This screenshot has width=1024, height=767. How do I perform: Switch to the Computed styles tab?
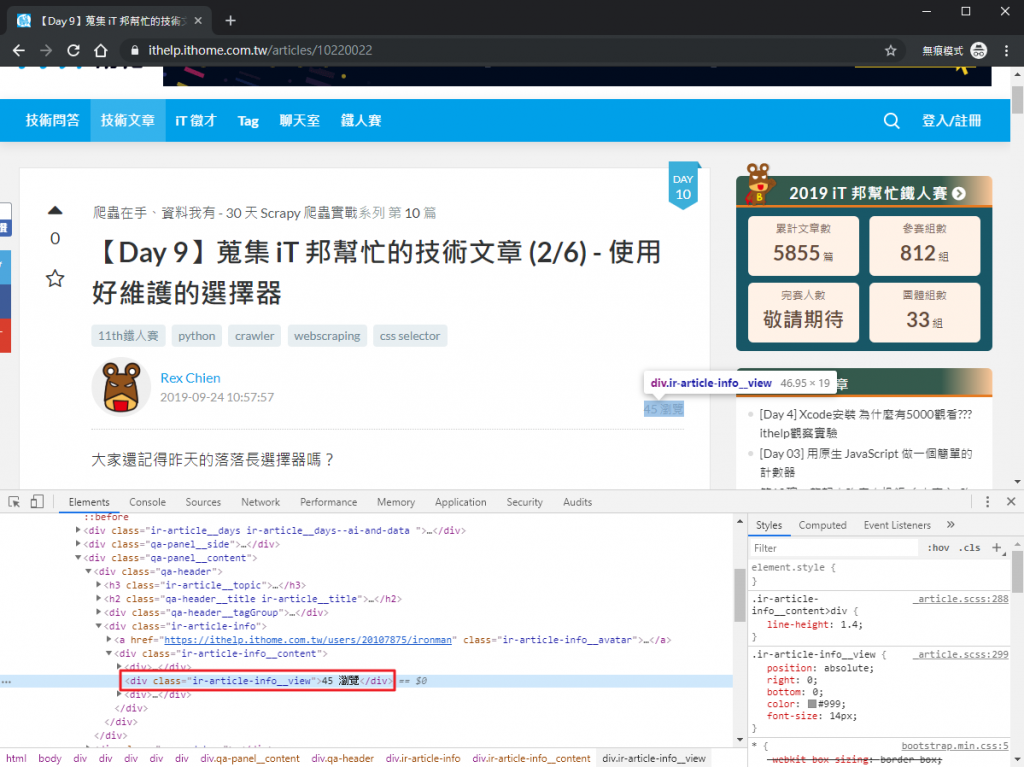coord(822,525)
